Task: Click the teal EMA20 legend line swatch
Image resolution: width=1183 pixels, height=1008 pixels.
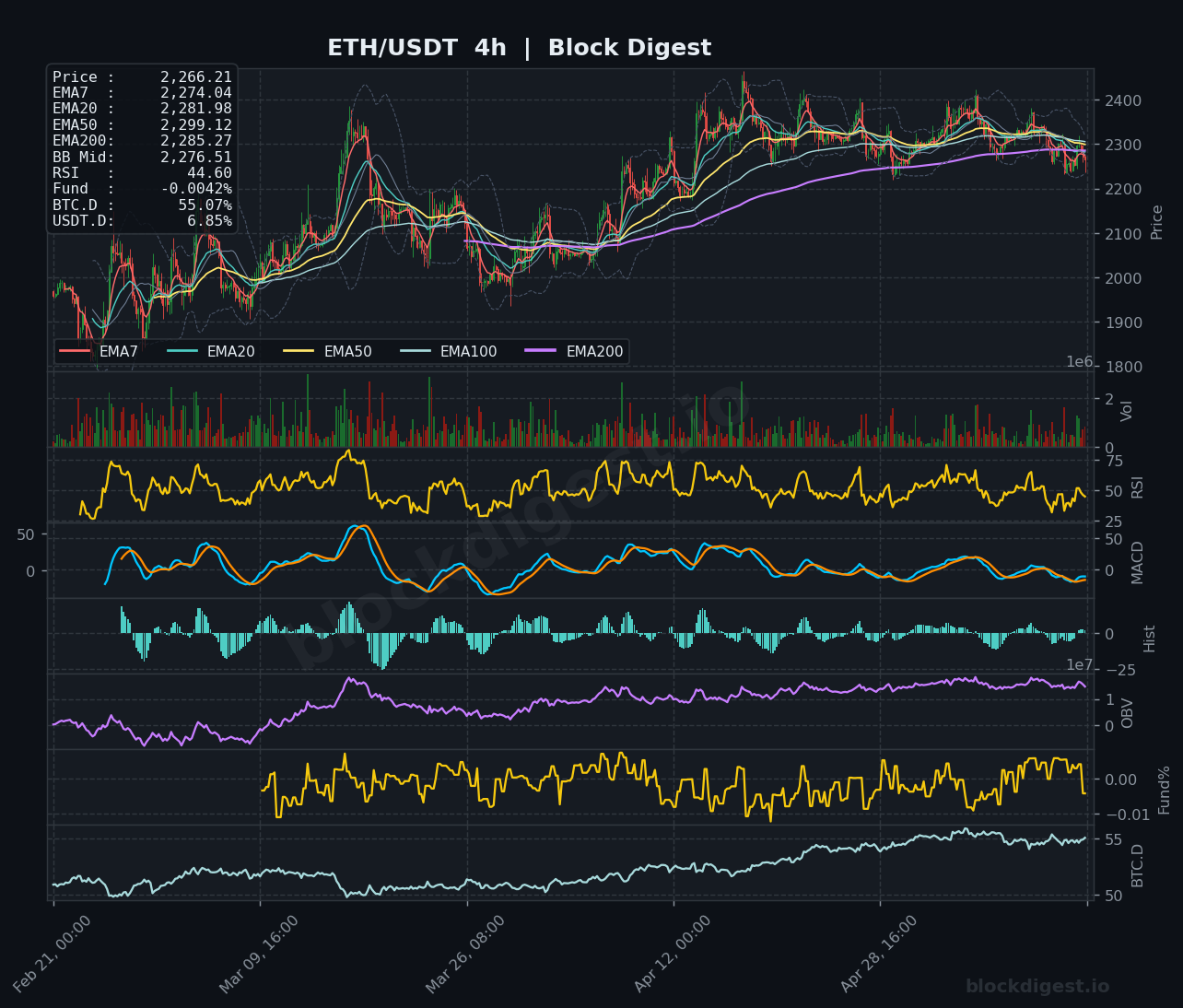Action: click(x=182, y=351)
